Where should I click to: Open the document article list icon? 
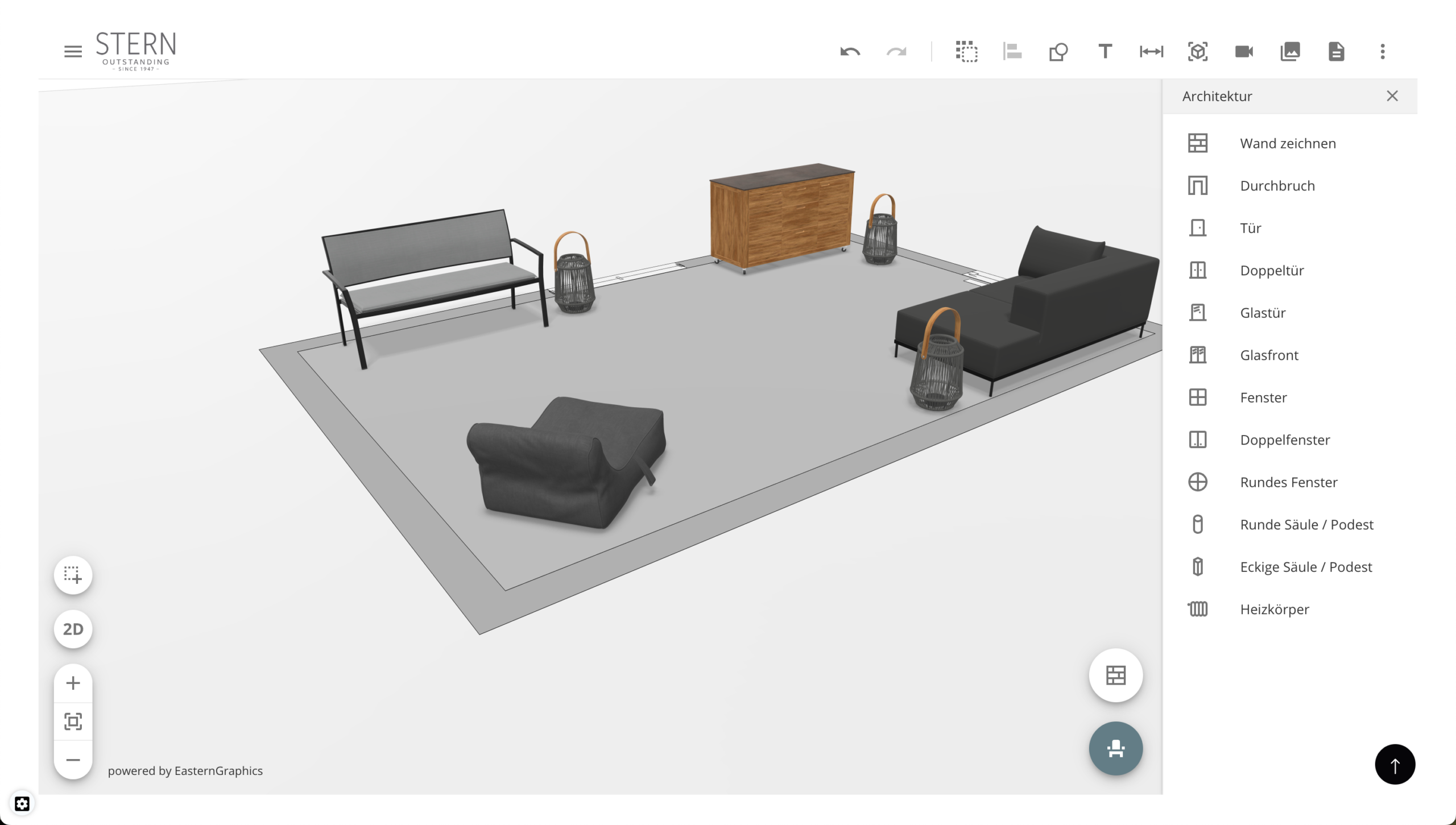(1336, 52)
